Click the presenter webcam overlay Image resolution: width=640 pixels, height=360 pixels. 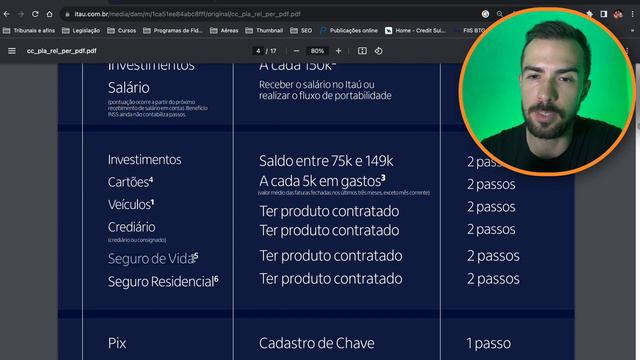tap(547, 91)
